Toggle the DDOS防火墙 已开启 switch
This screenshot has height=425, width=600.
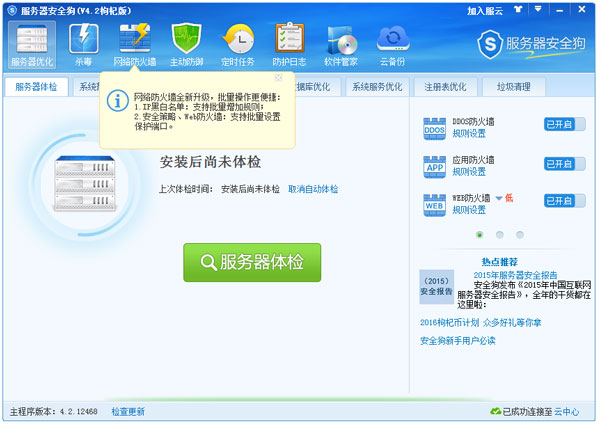point(564,124)
